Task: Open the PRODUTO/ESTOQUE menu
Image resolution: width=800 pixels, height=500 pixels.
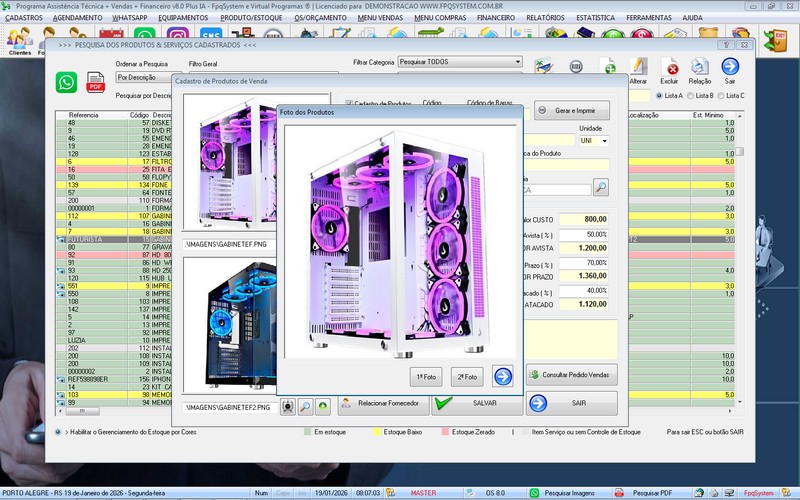Action: click(252, 18)
